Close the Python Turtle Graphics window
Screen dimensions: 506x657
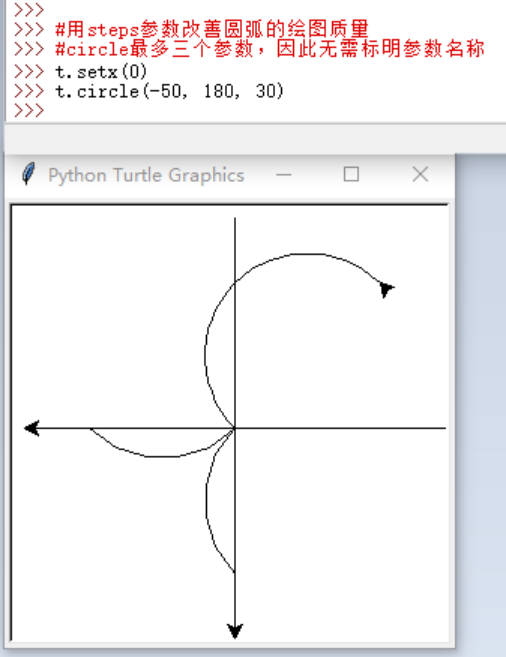pyautogui.click(x=420, y=174)
